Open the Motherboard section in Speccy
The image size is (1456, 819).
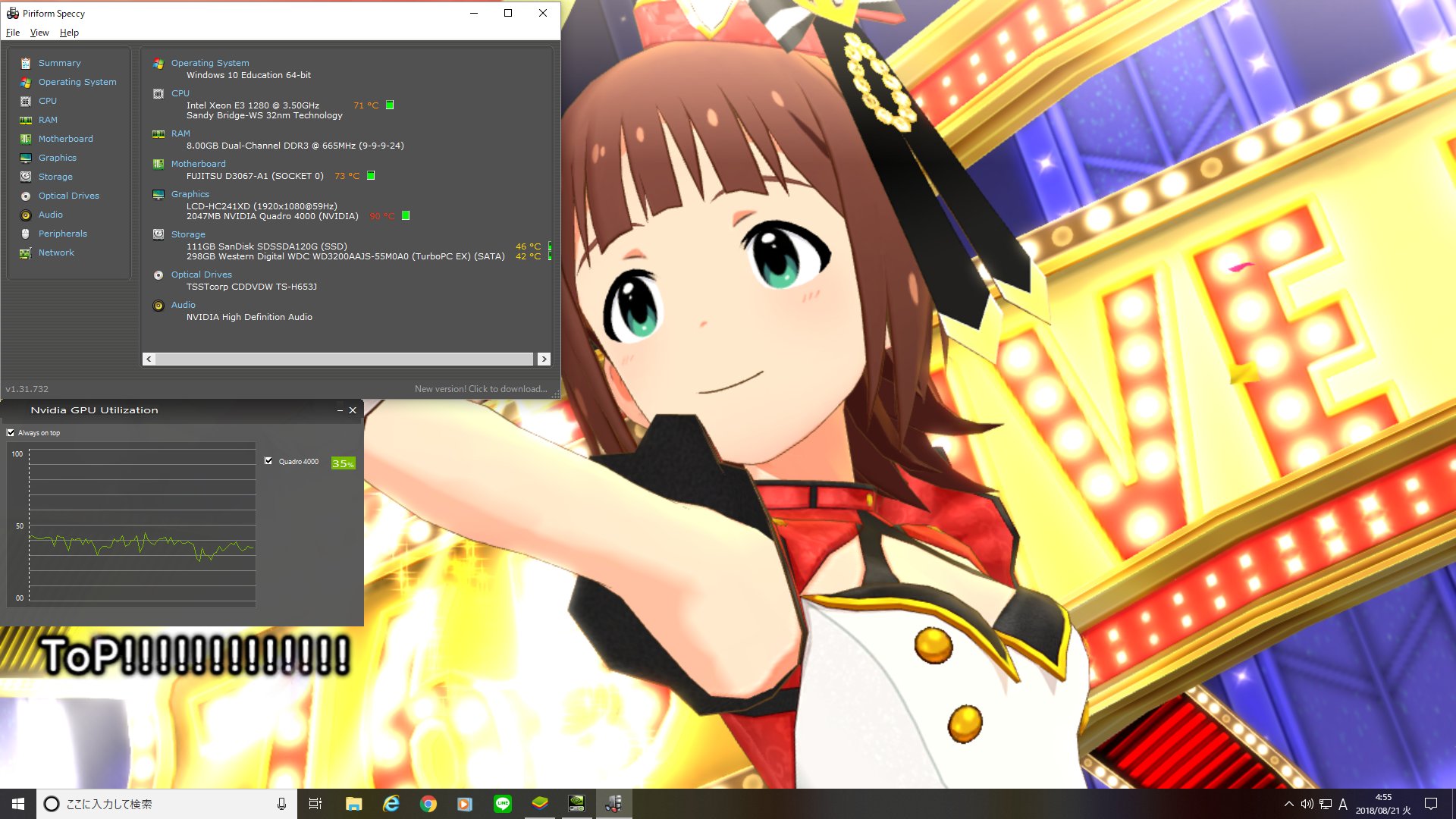coord(65,138)
